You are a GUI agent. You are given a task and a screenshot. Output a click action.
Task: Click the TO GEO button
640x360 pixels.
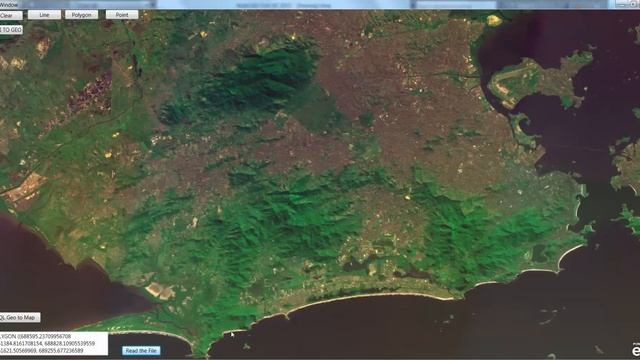(11, 30)
